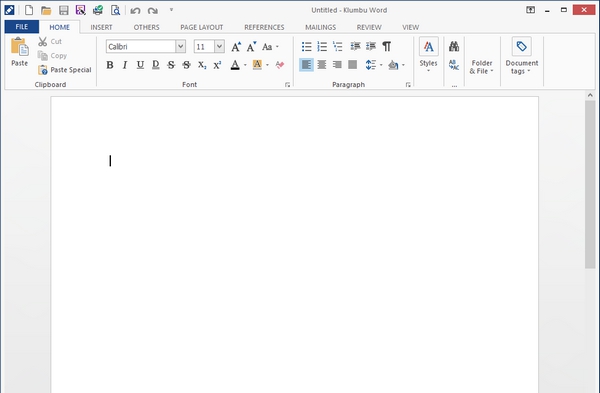Shrink the font size
Viewport: 600px width, 393px height.
click(251, 47)
